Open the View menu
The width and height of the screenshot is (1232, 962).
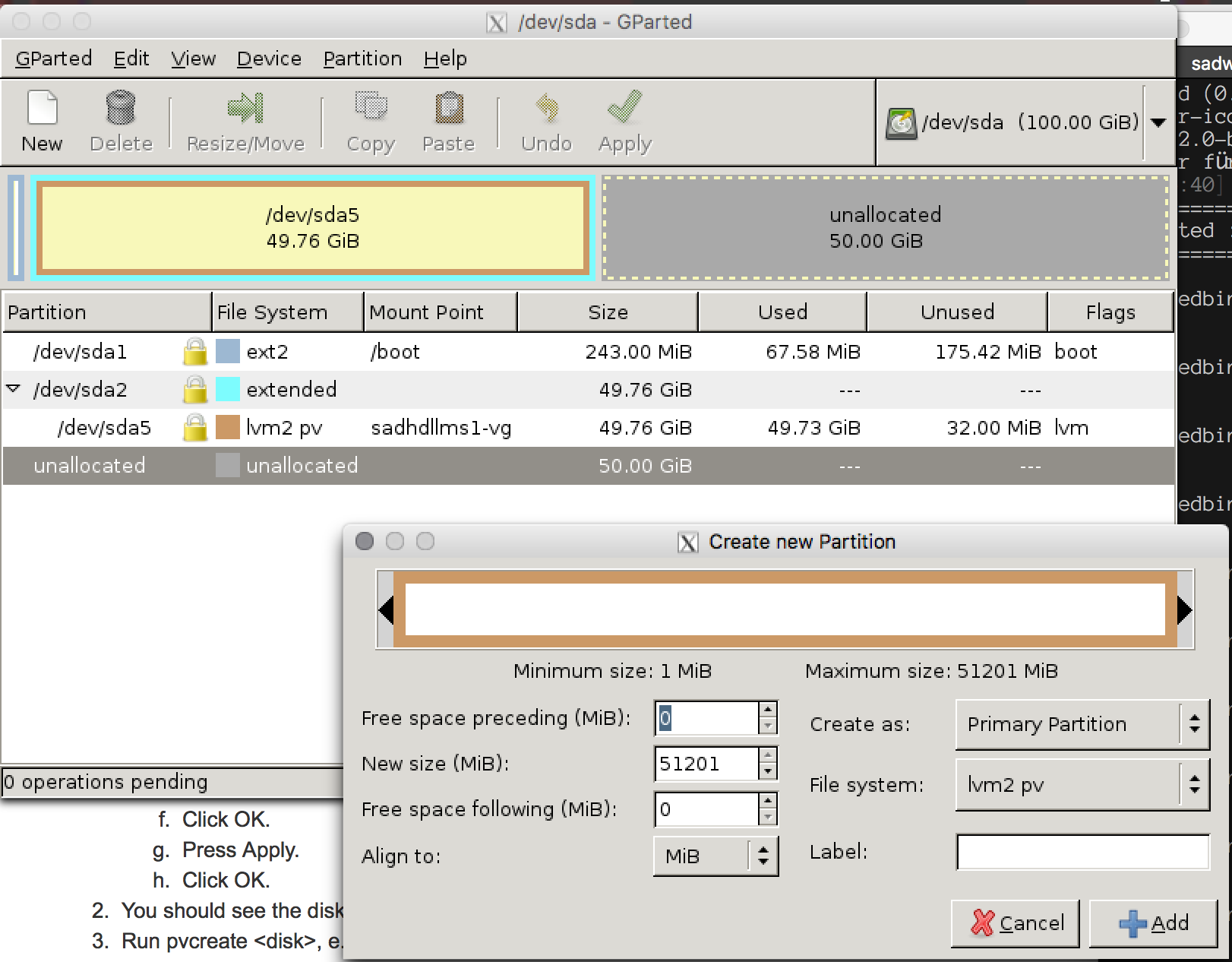tap(193, 59)
